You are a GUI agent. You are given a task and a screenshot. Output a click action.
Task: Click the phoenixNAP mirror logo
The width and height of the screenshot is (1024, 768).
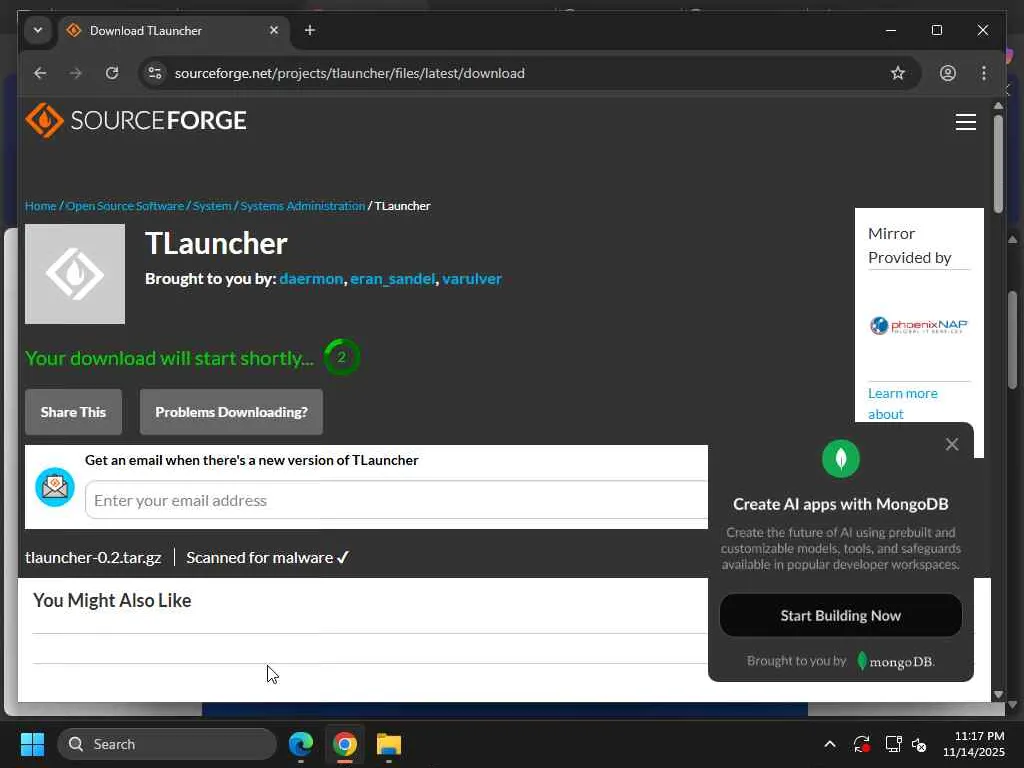[x=918, y=325]
